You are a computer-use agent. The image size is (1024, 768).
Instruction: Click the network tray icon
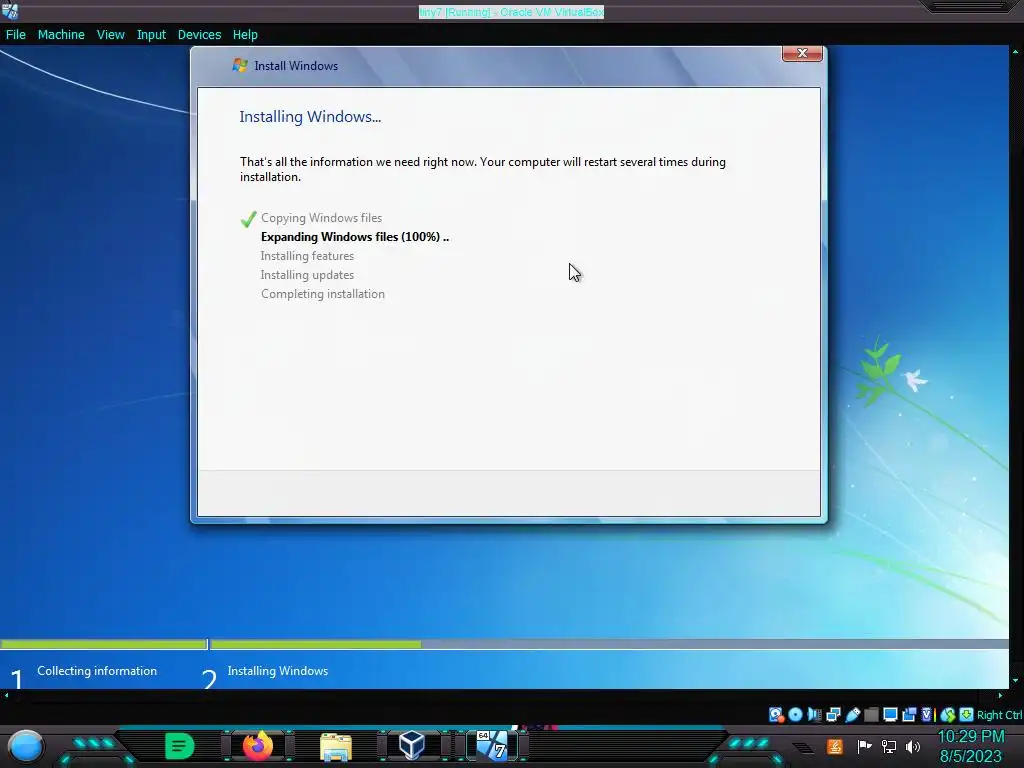pyautogui.click(x=889, y=746)
